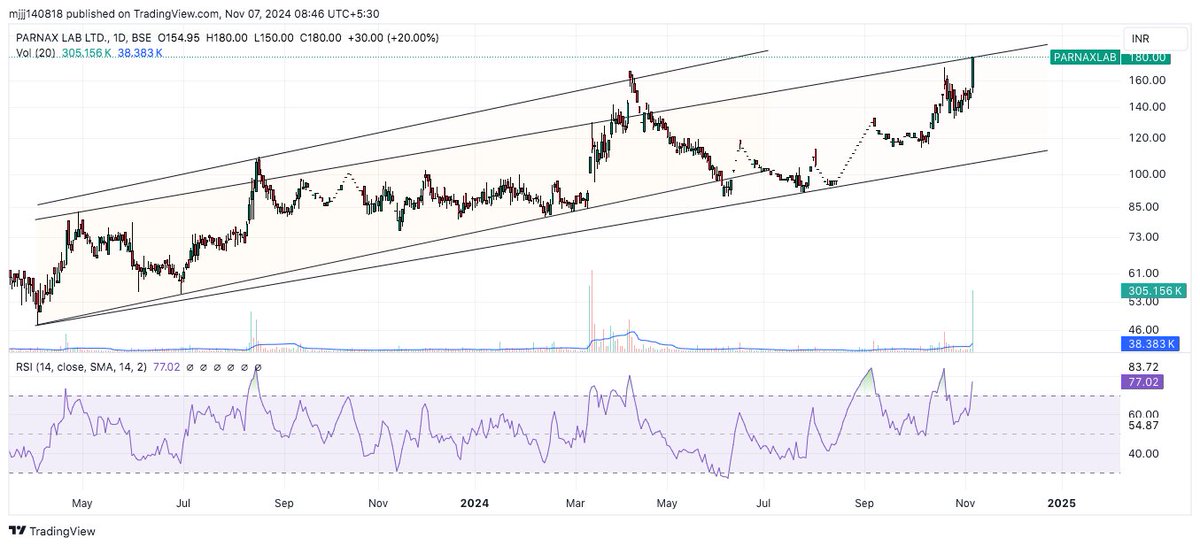
Task: Click the 83.72 RSI axis label
Action: (x=1145, y=368)
